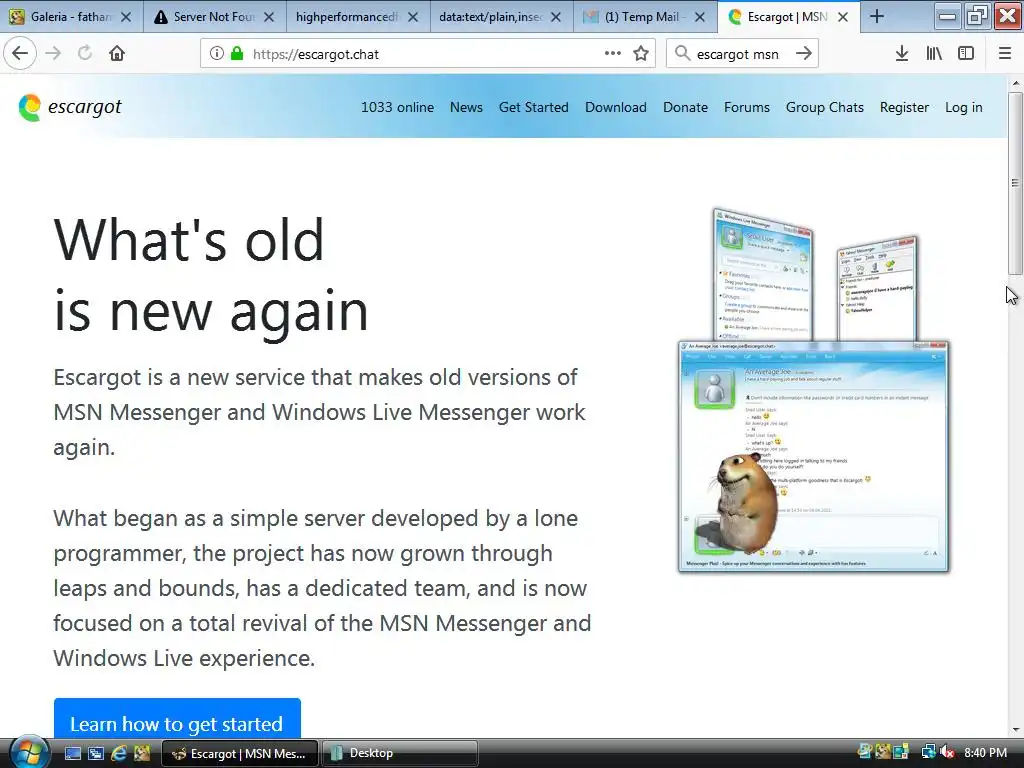1024x768 pixels.
Task: Switch to the Temp Mail tab
Action: coord(645,17)
